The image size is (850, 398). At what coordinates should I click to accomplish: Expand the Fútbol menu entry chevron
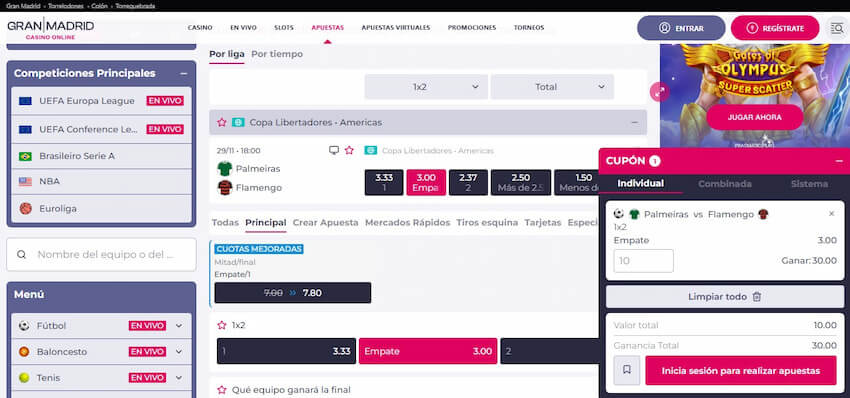[x=179, y=326]
